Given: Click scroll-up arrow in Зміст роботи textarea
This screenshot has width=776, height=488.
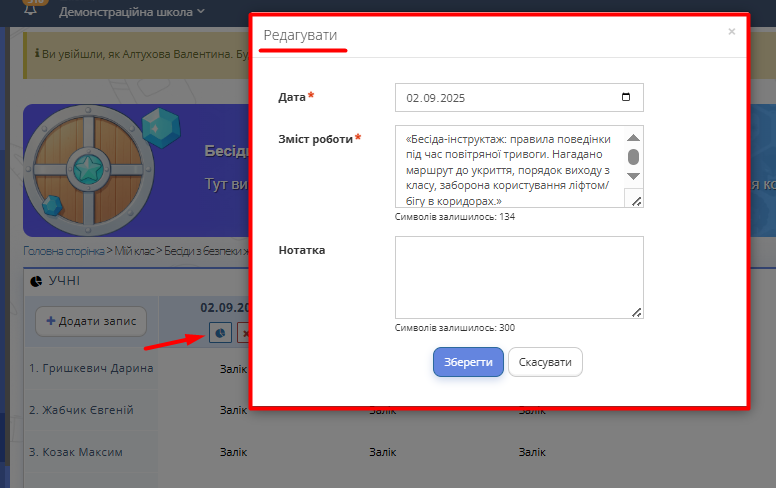Looking at the screenshot, I should click(x=633, y=138).
